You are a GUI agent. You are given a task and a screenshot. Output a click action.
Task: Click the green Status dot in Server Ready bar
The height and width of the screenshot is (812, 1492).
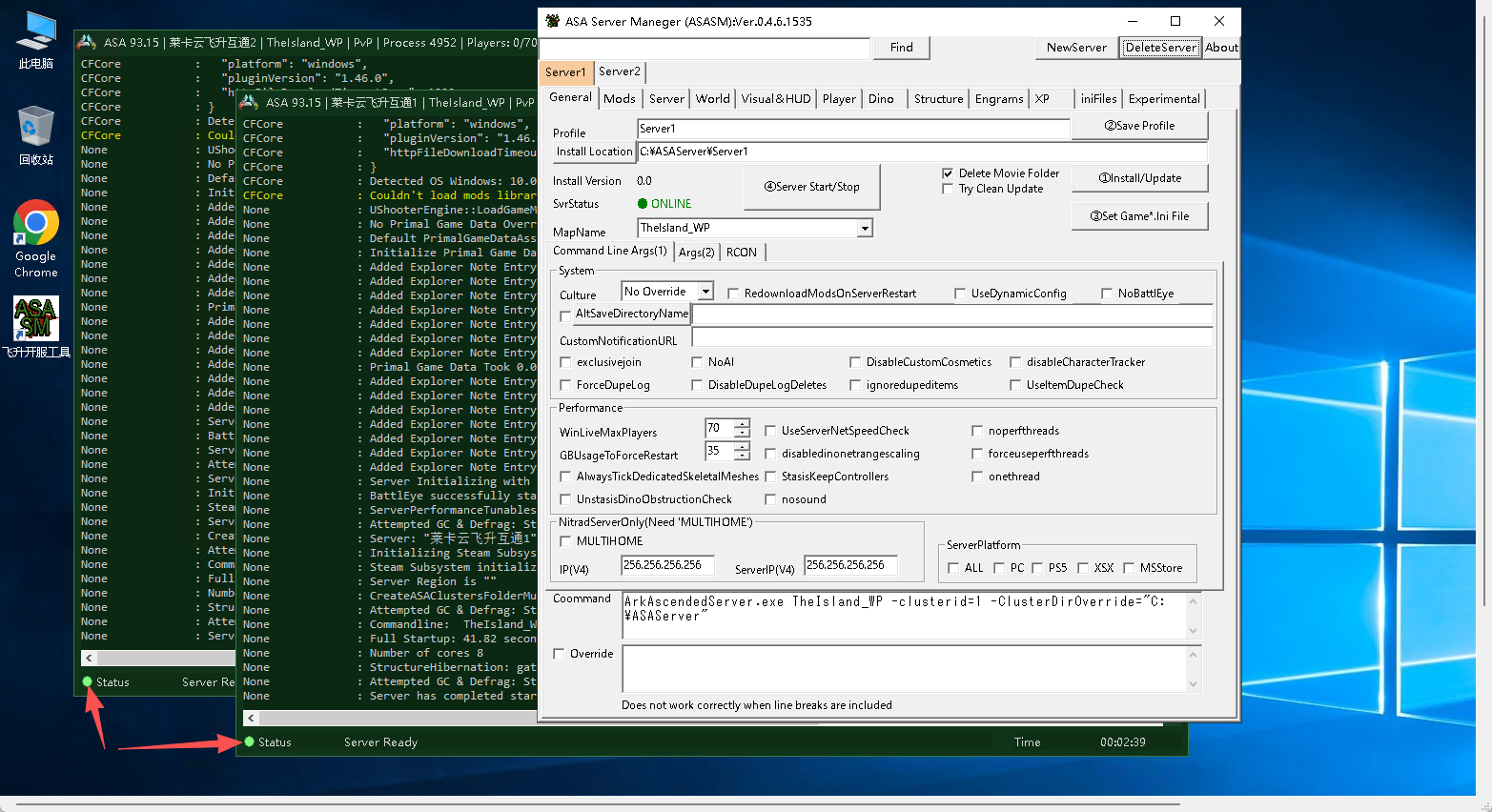[x=250, y=741]
